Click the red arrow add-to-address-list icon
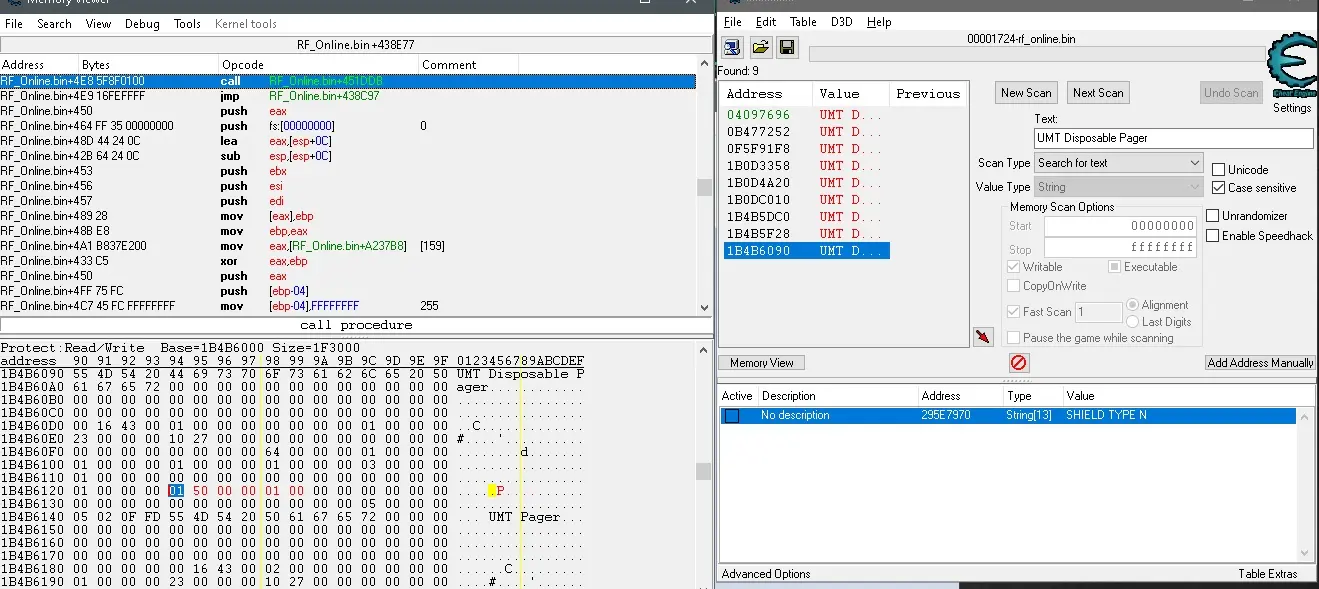This screenshot has height=589, width=1319. pyautogui.click(x=983, y=337)
